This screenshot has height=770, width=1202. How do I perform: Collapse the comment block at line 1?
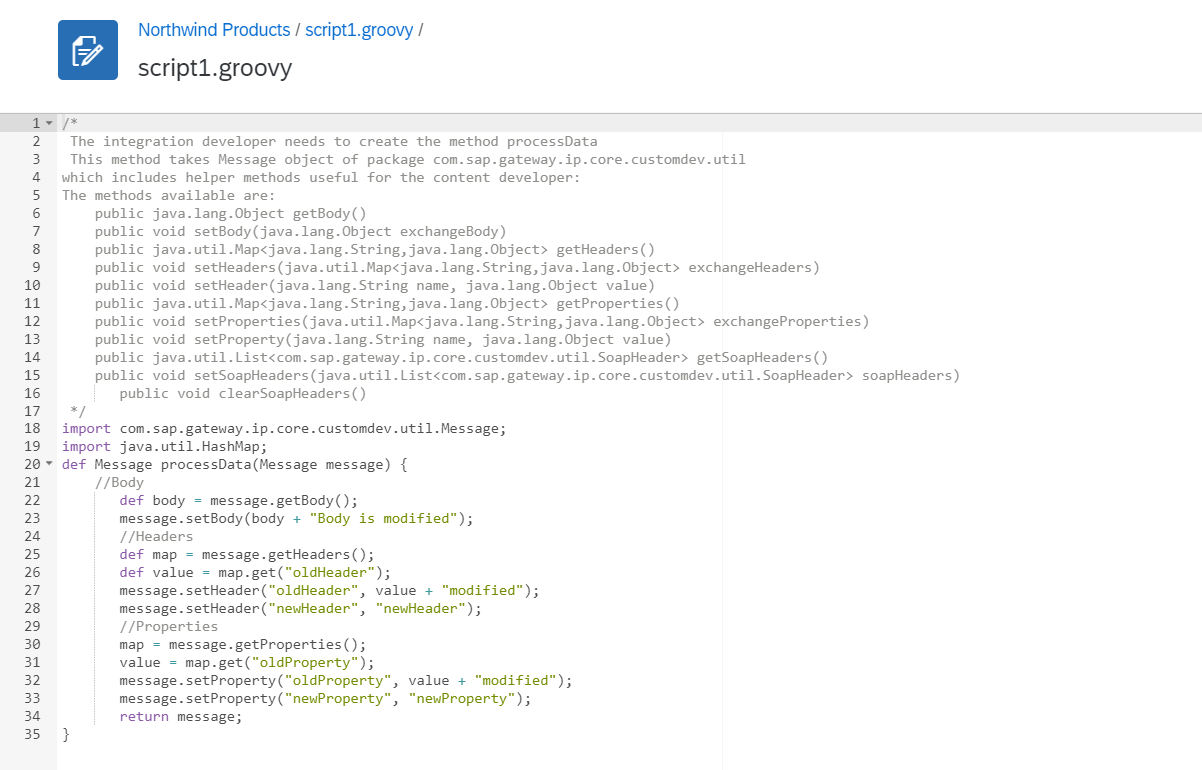(49, 123)
